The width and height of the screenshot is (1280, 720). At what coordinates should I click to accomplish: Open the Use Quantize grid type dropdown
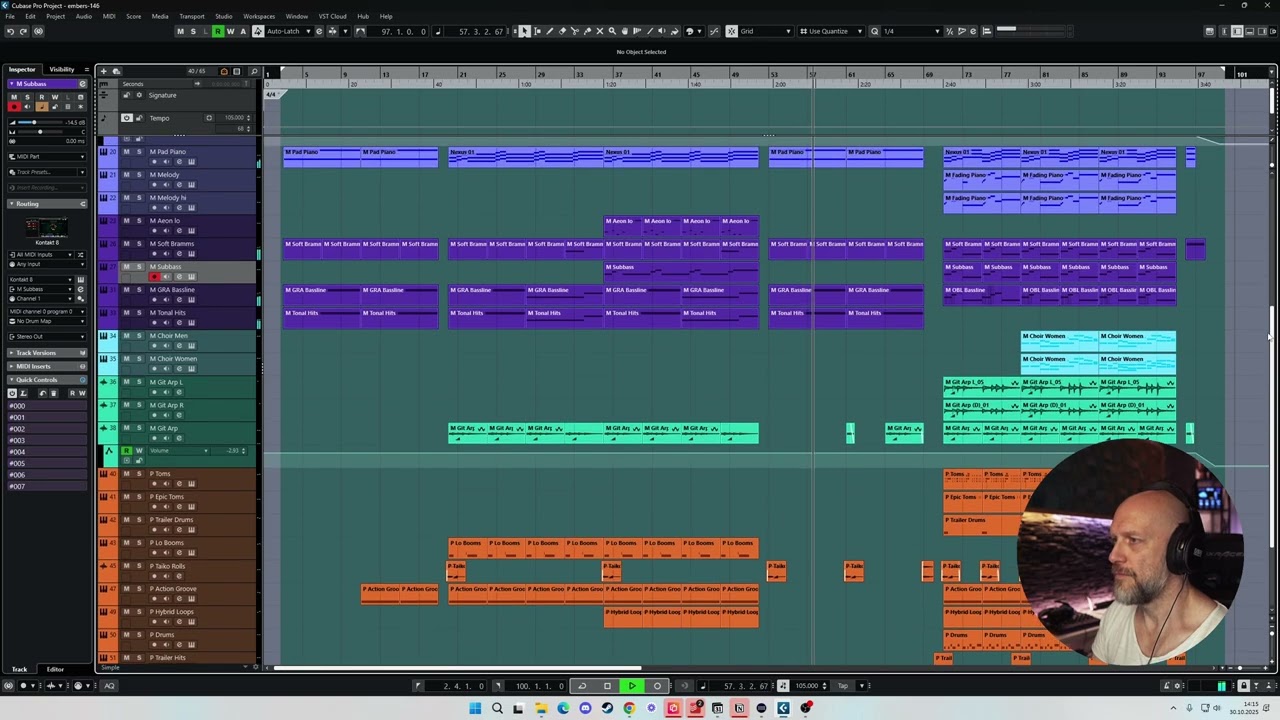[831, 31]
